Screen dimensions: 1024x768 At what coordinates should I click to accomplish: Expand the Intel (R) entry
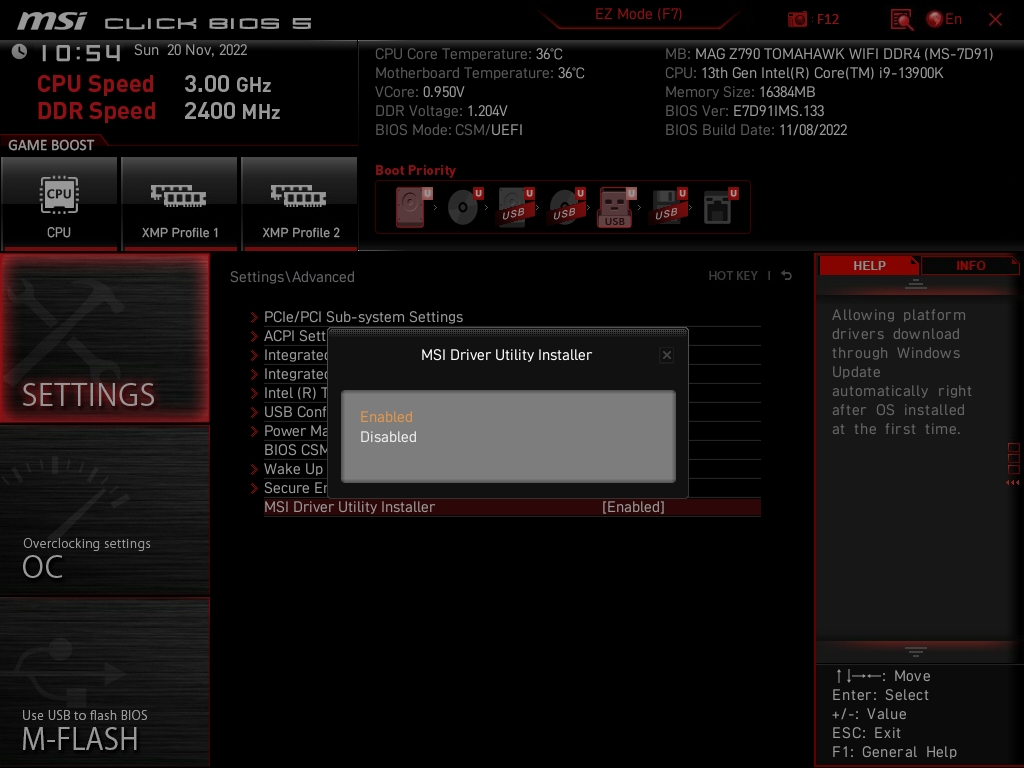tap(295, 392)
